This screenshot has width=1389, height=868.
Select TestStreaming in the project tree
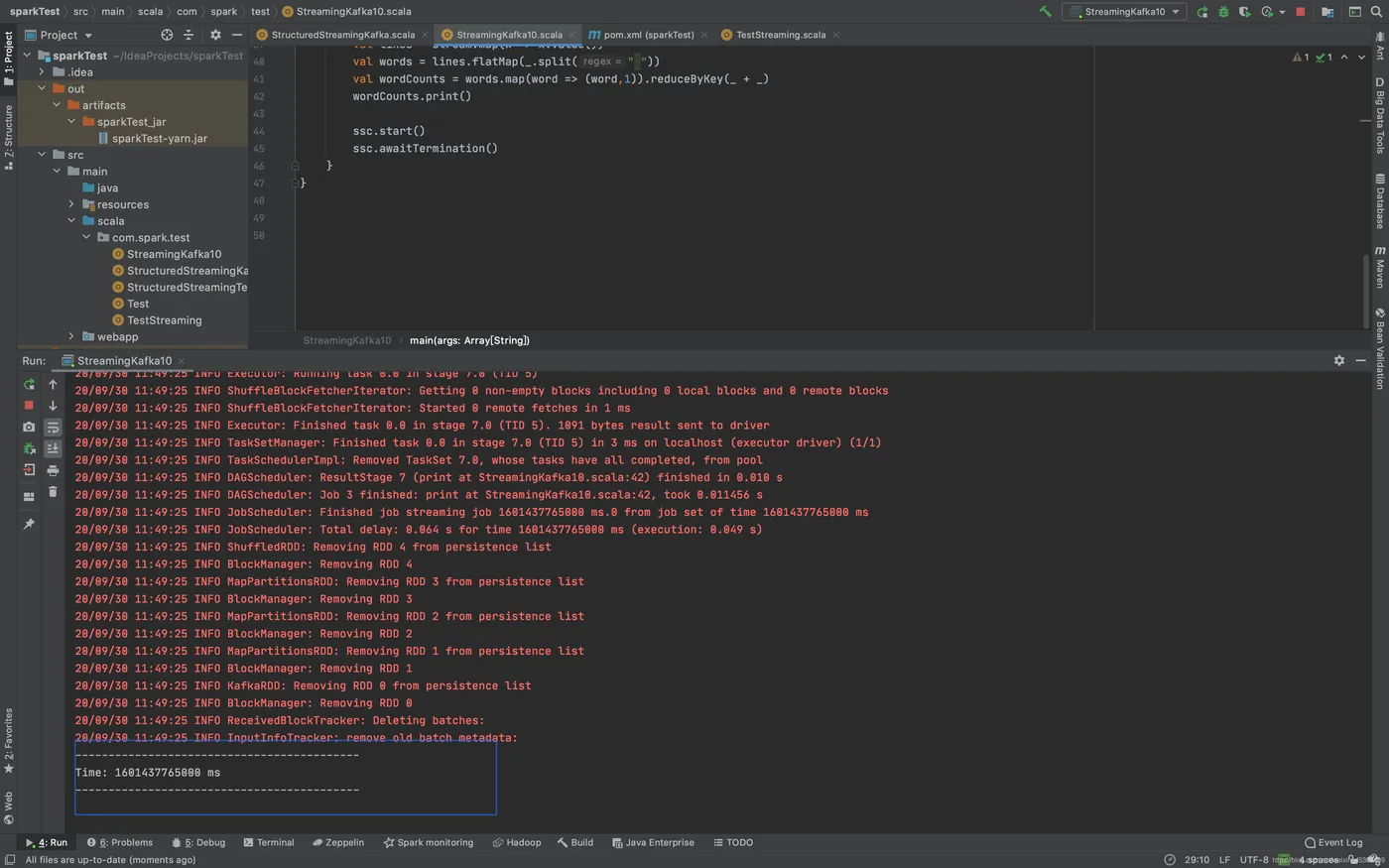point(164,320)
